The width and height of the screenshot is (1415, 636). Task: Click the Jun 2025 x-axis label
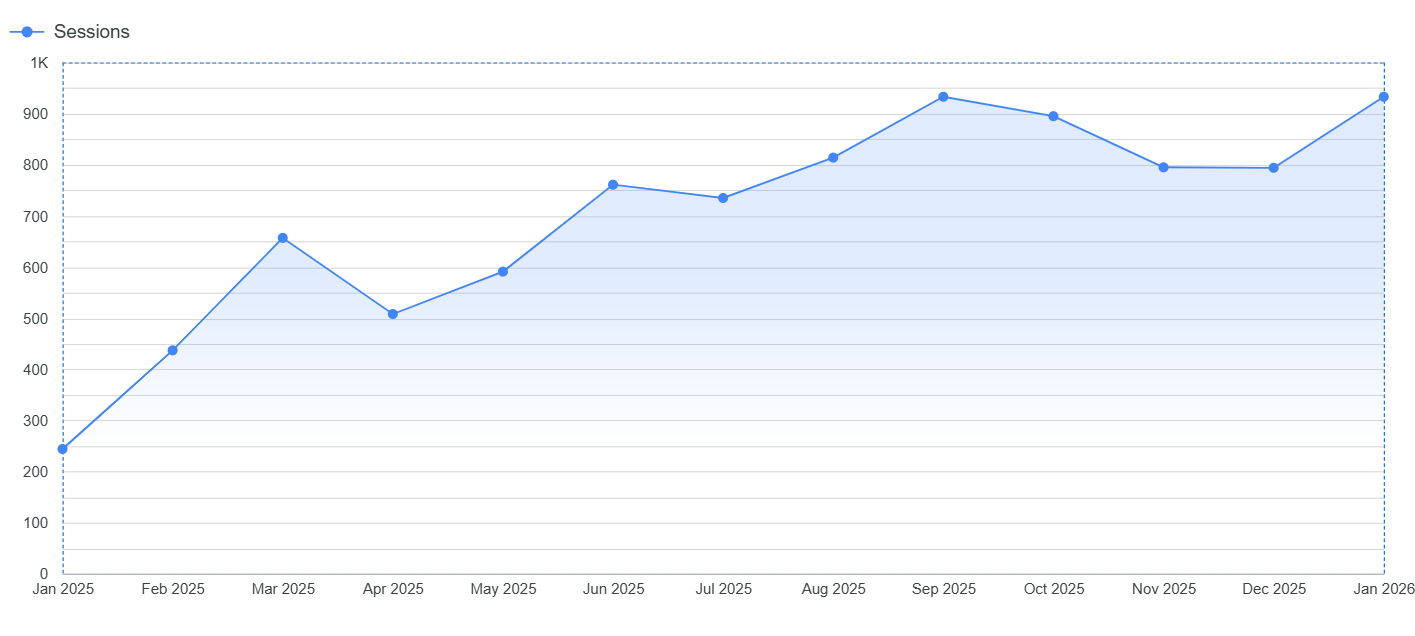coord(613,589)
